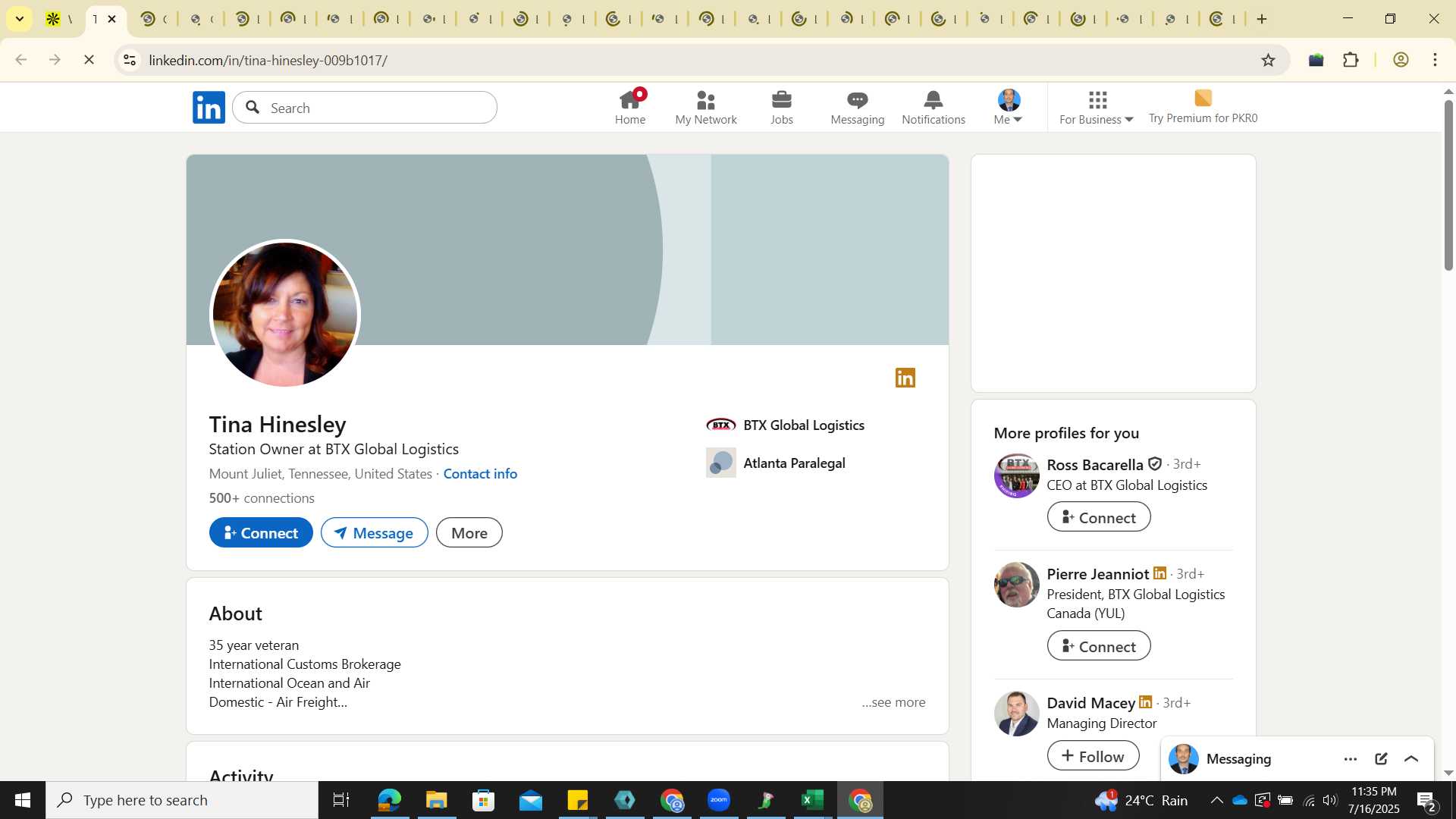Send a message to Tina Hinesley
1456x819 pixels.
374,532
